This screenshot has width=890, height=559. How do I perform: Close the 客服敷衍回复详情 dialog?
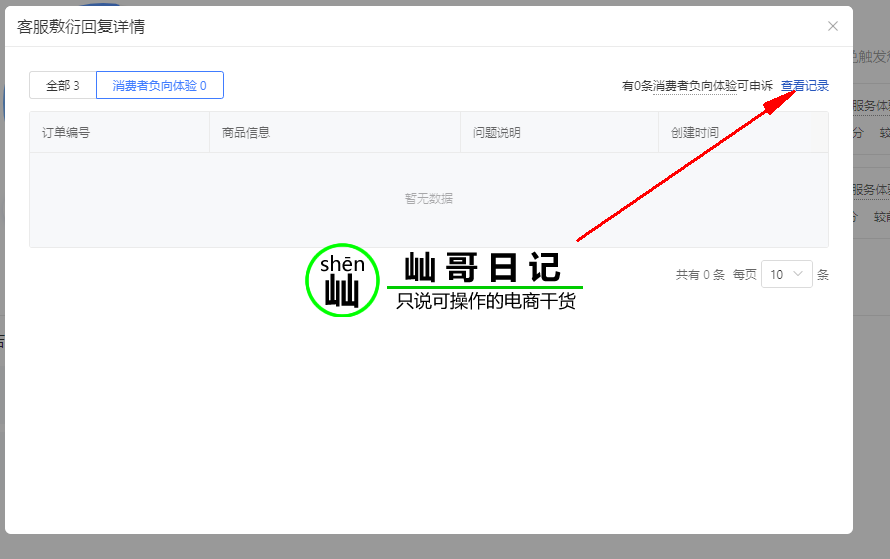point(833,26)
